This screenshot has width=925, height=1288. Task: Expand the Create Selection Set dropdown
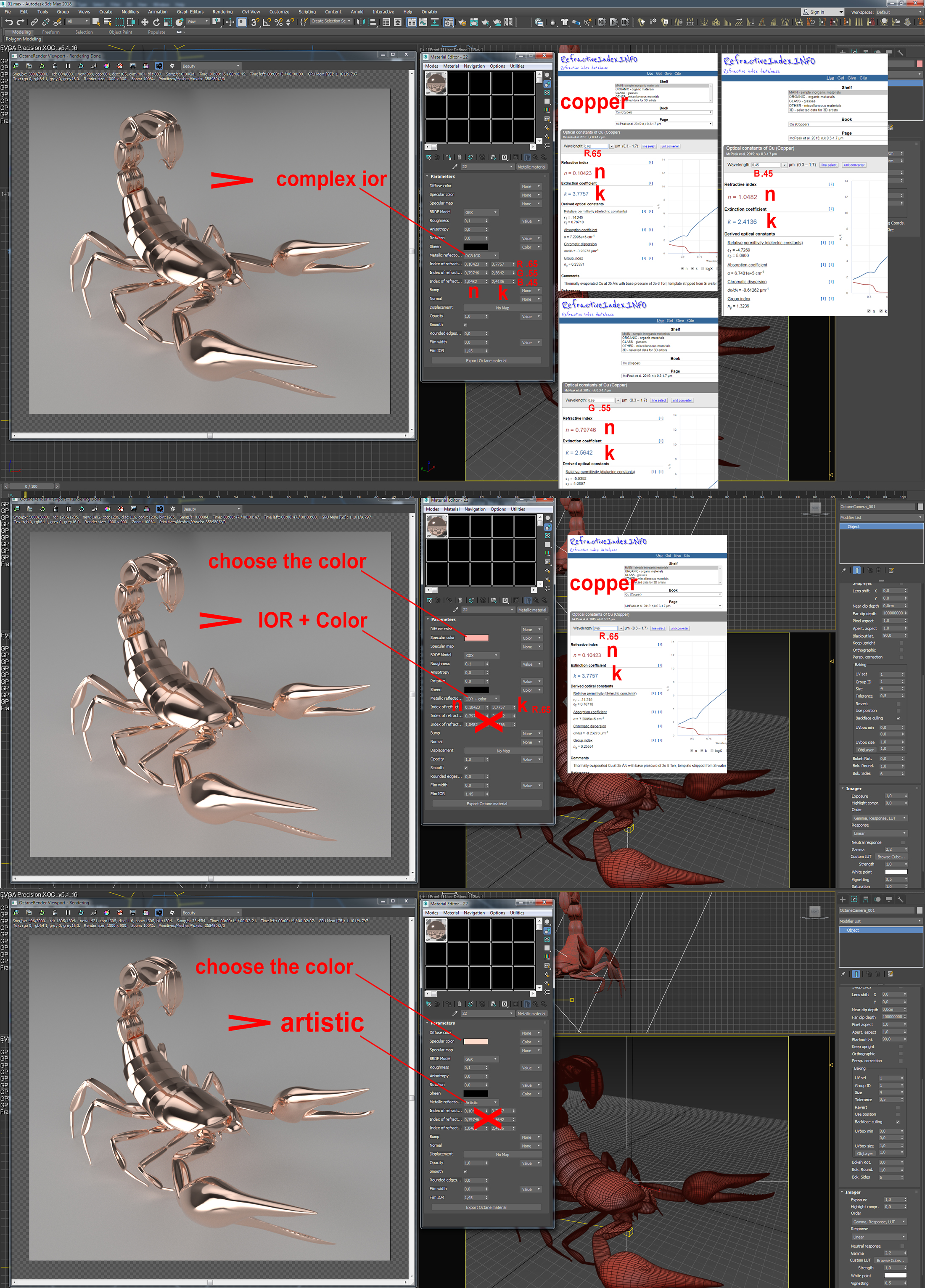point(349,21)
